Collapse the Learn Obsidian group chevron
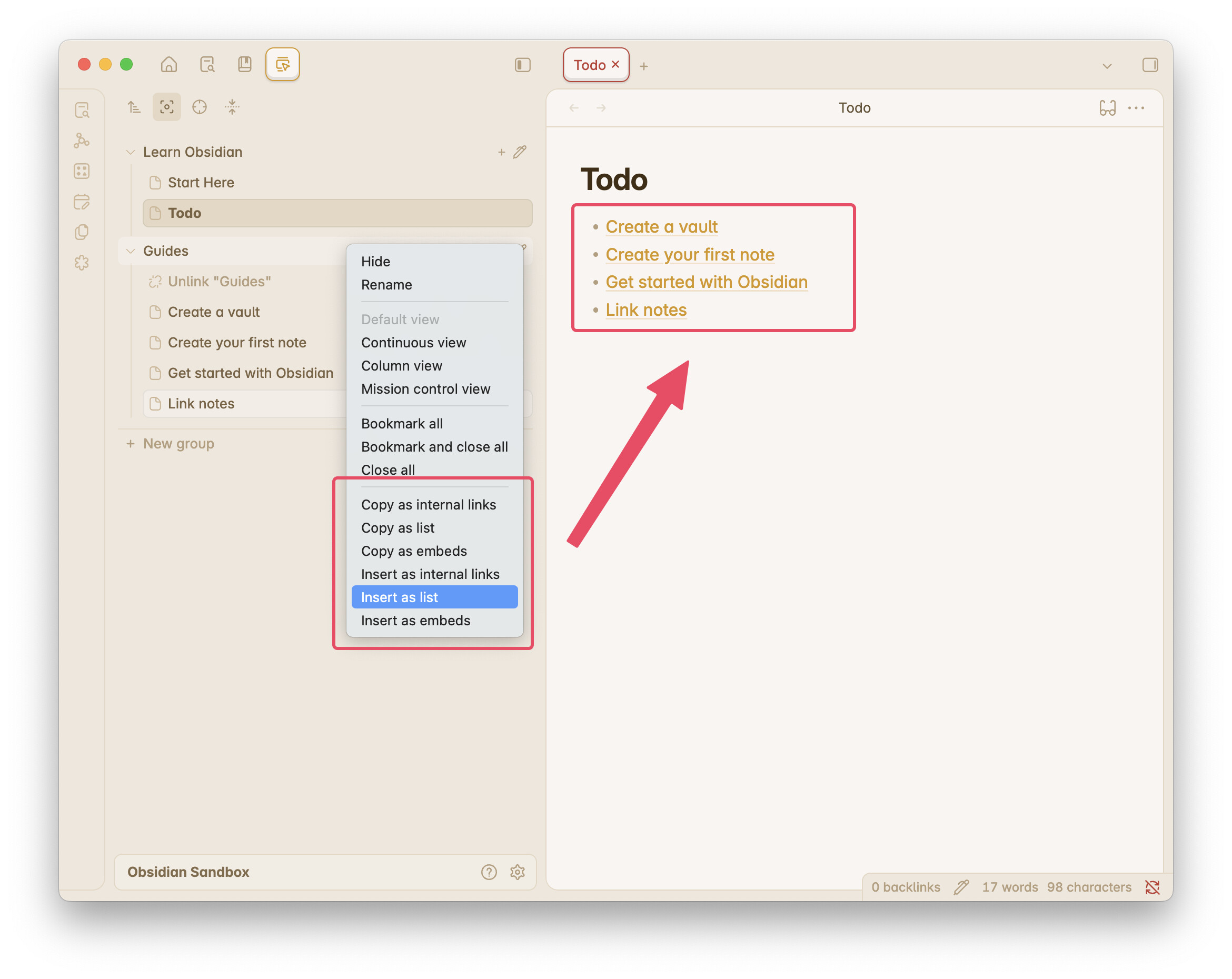This screenshot has width=1232, height=979. click(x=130, y=152)
